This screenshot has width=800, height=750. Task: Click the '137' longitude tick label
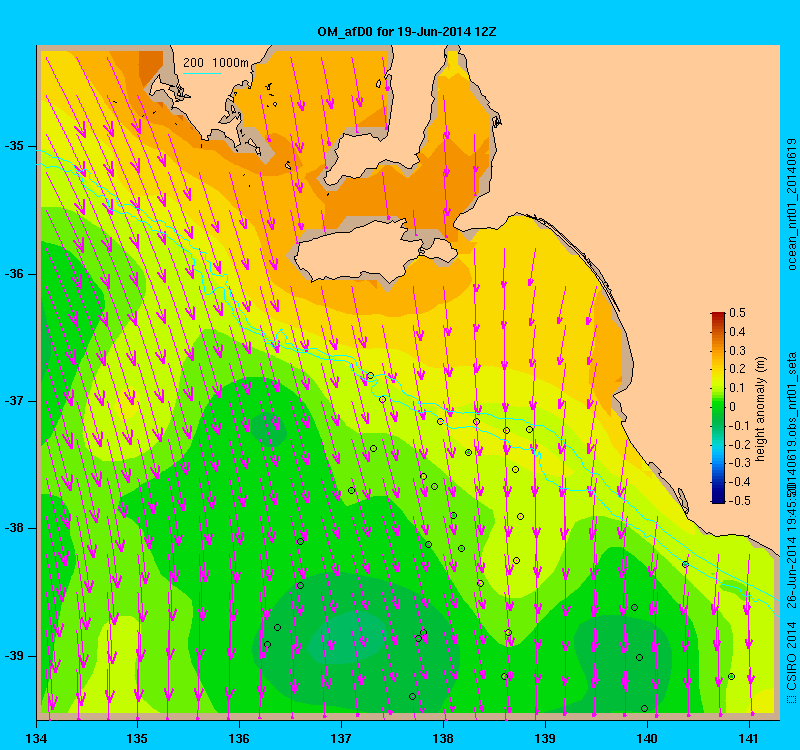[x=341, y=738]
